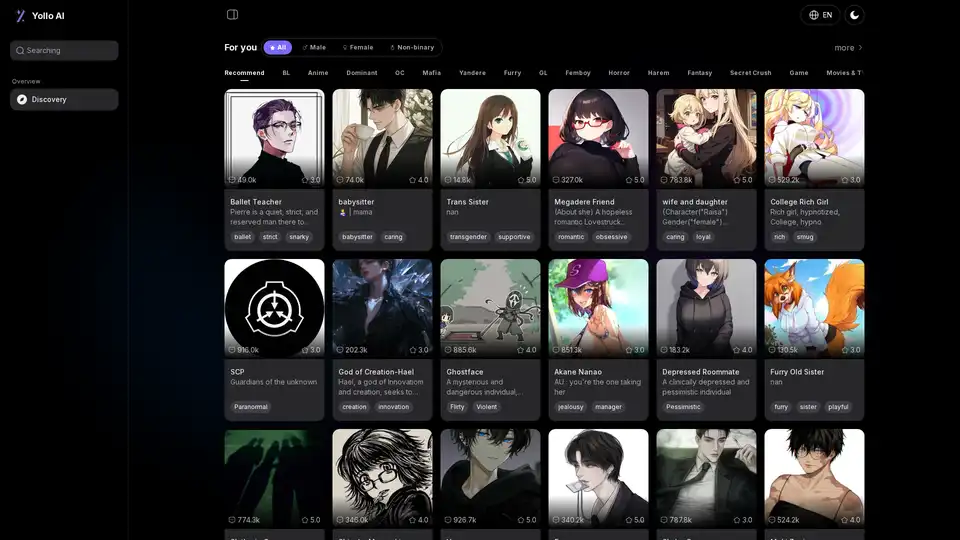Click the romantic tag on Megadere Friend
The width and height of the screenshot is (960, 540).
(x=571, y=237)
